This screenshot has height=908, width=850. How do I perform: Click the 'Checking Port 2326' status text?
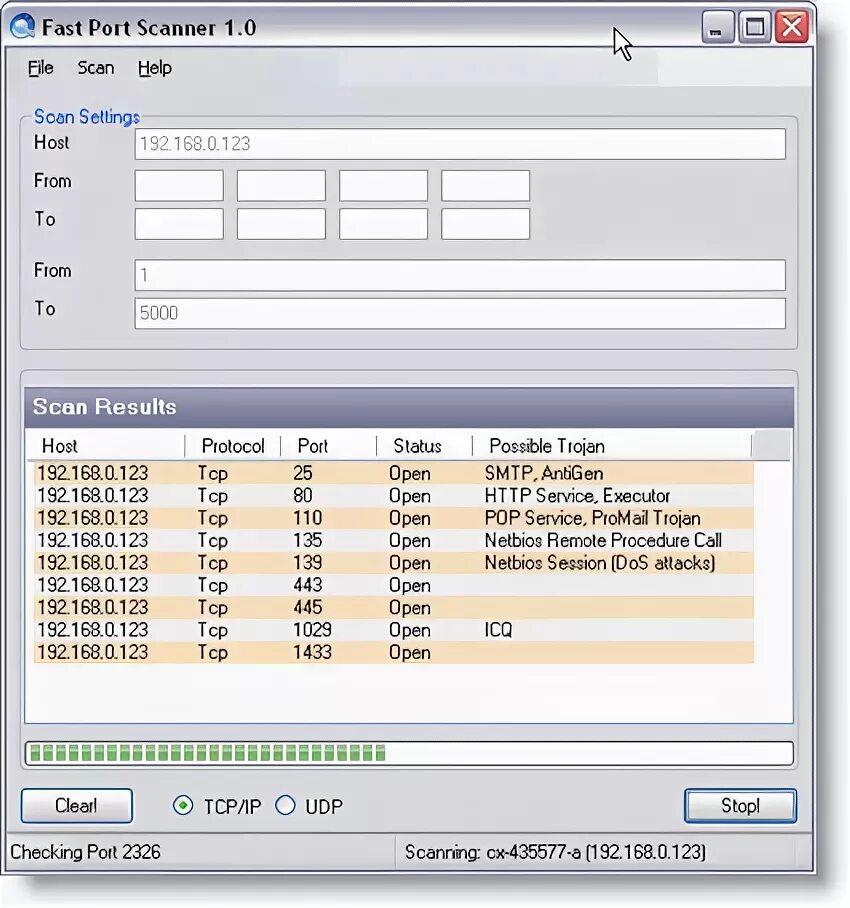click(x=85, y=852)
